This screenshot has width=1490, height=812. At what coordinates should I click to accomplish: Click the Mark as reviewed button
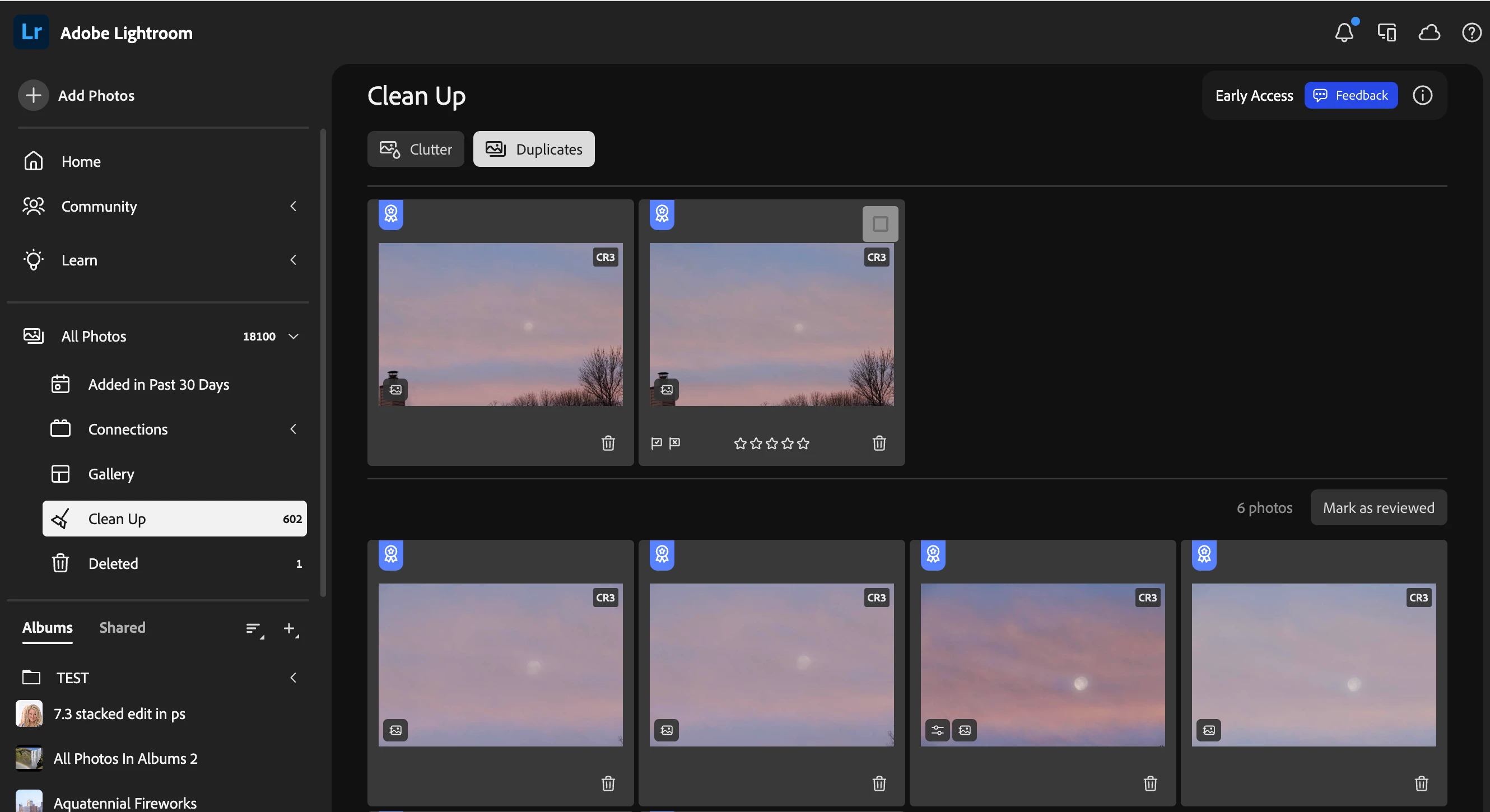tap(1379, 508)
